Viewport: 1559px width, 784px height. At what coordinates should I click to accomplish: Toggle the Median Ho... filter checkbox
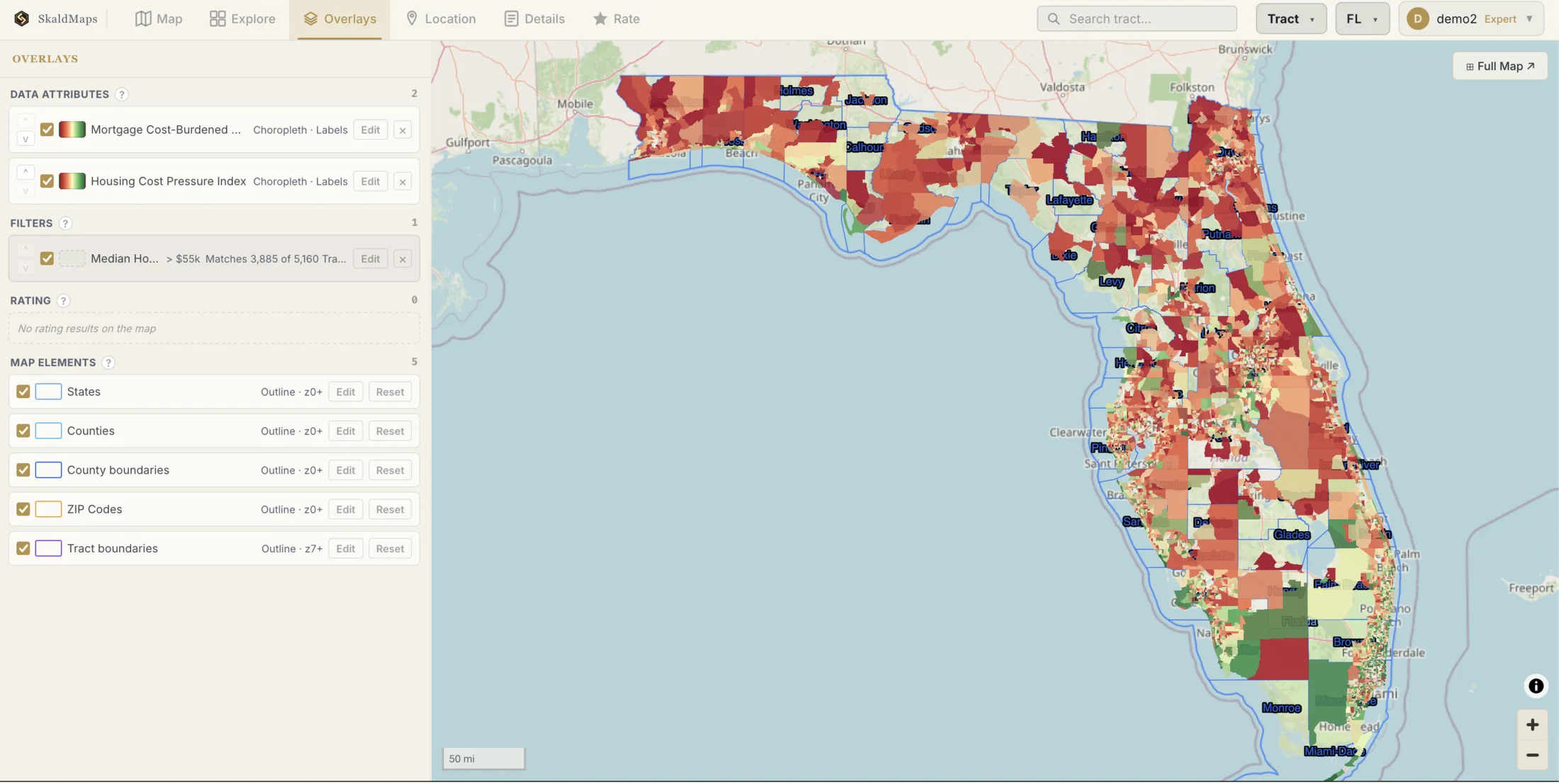(47, 259)
